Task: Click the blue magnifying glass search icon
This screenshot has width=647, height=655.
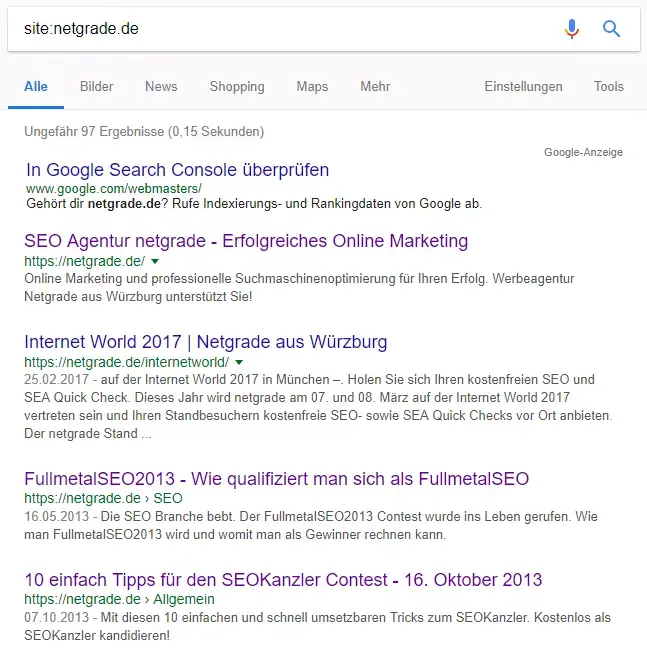Action: click(612, 29)
